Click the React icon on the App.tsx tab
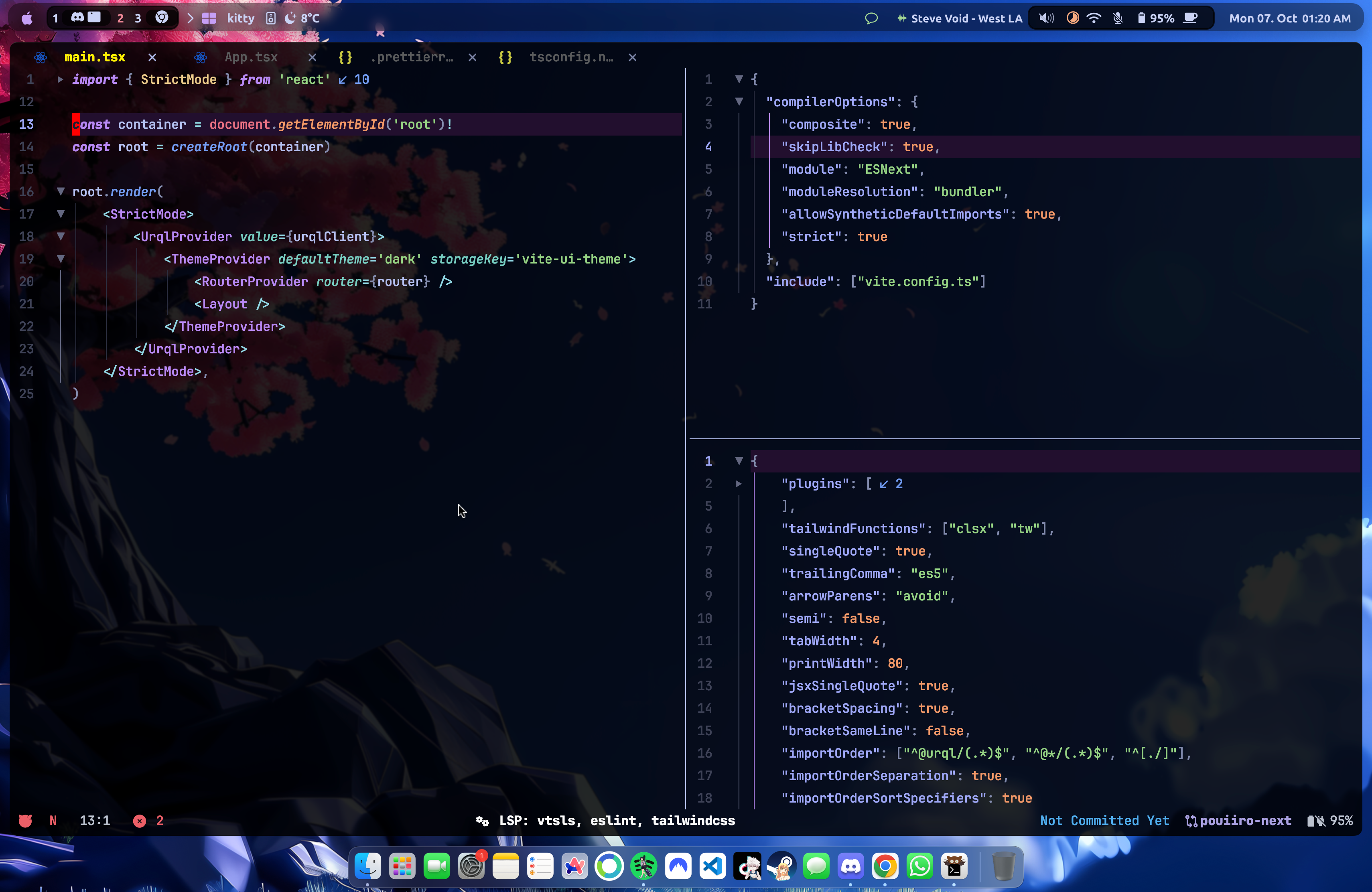The width and height of the screenshot is (1372, 892). [201, 57]
